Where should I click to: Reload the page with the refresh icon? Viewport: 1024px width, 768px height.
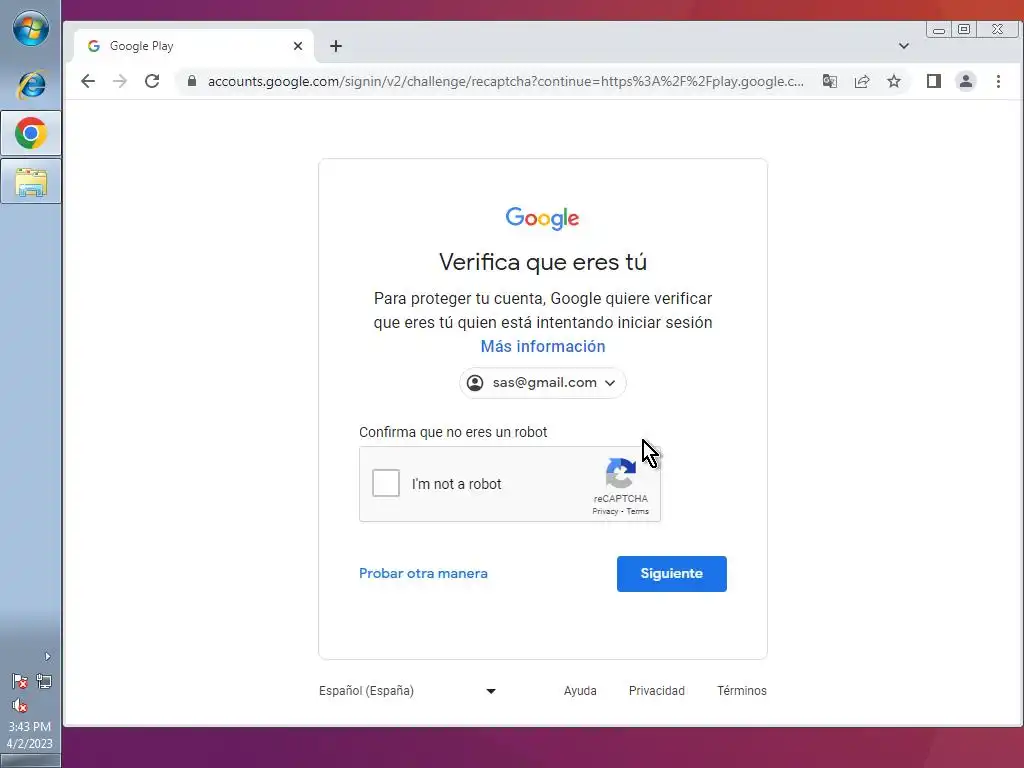click(152, 81)
